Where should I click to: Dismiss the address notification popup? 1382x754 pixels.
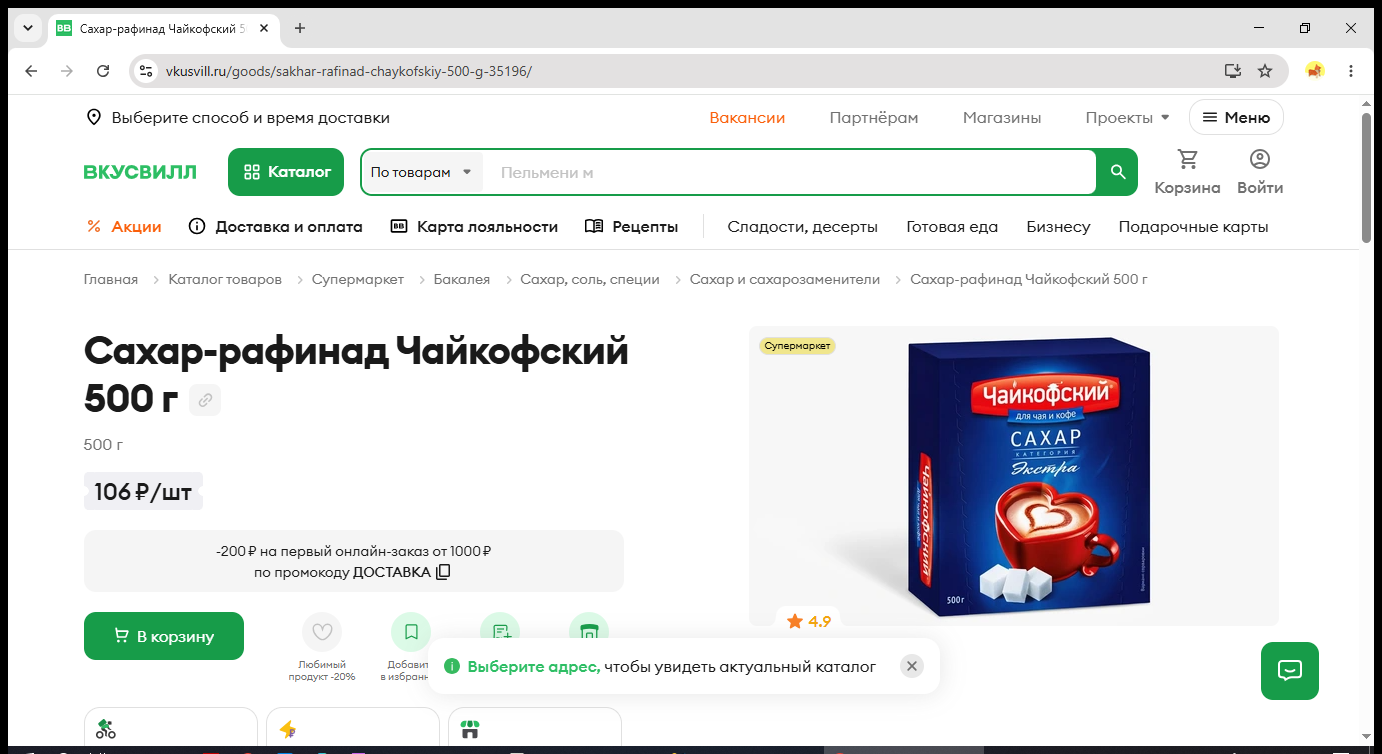coord(911,666)
